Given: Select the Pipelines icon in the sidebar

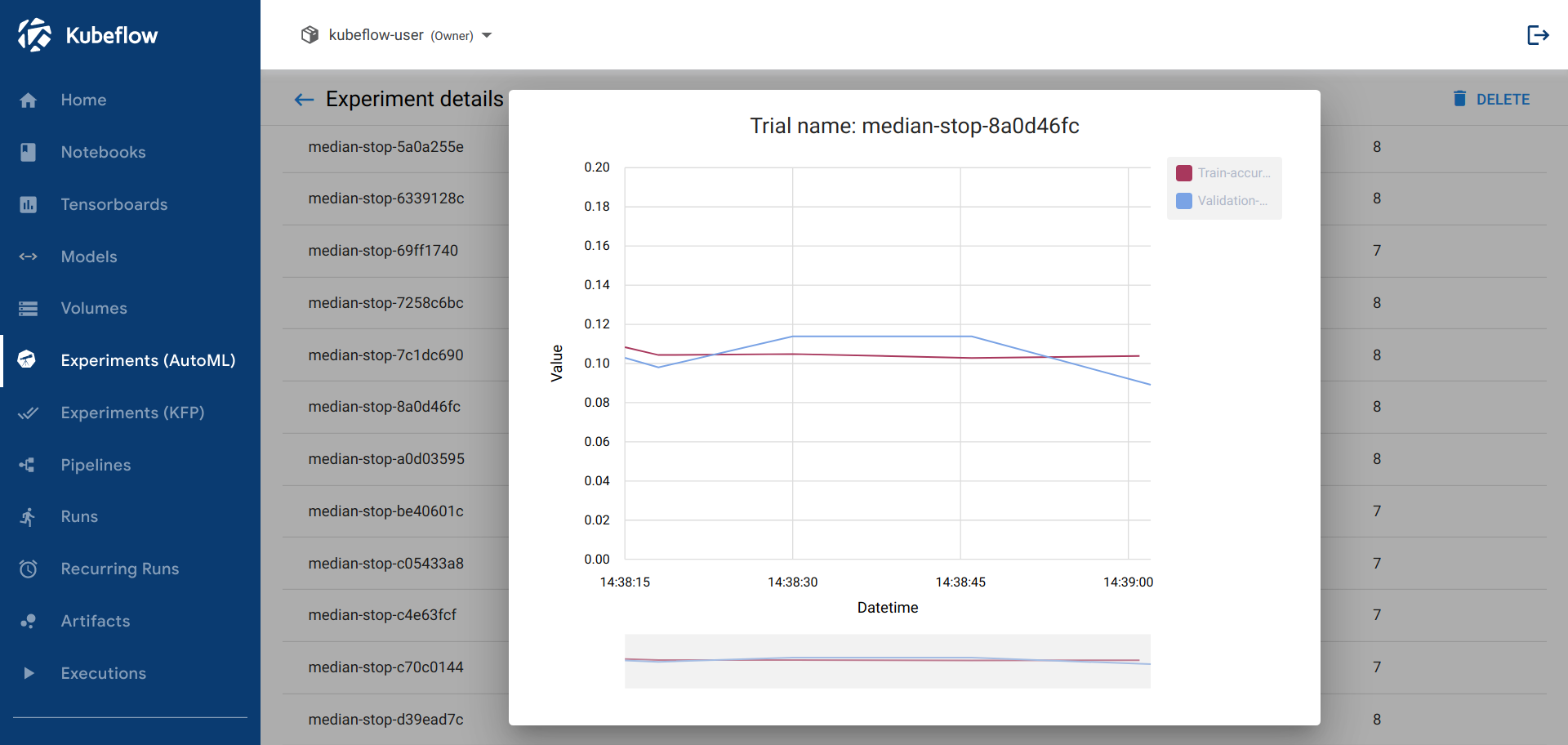Looking at the screenshot, I should [x=29, y=465].
